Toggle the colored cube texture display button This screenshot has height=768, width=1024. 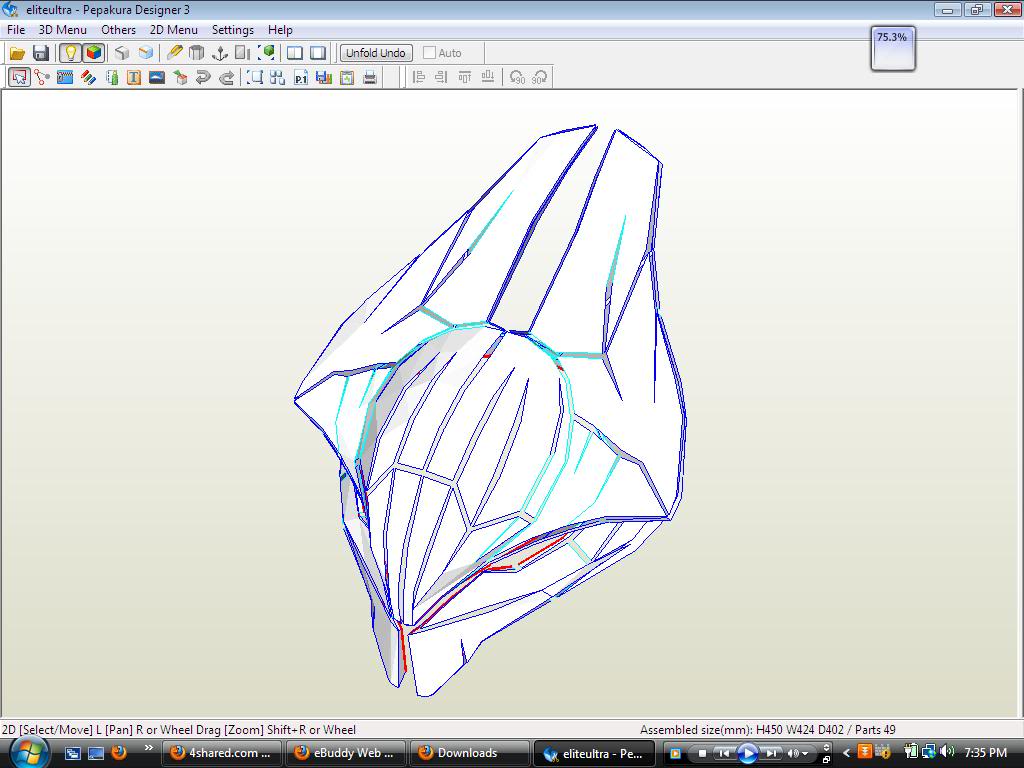94,53
